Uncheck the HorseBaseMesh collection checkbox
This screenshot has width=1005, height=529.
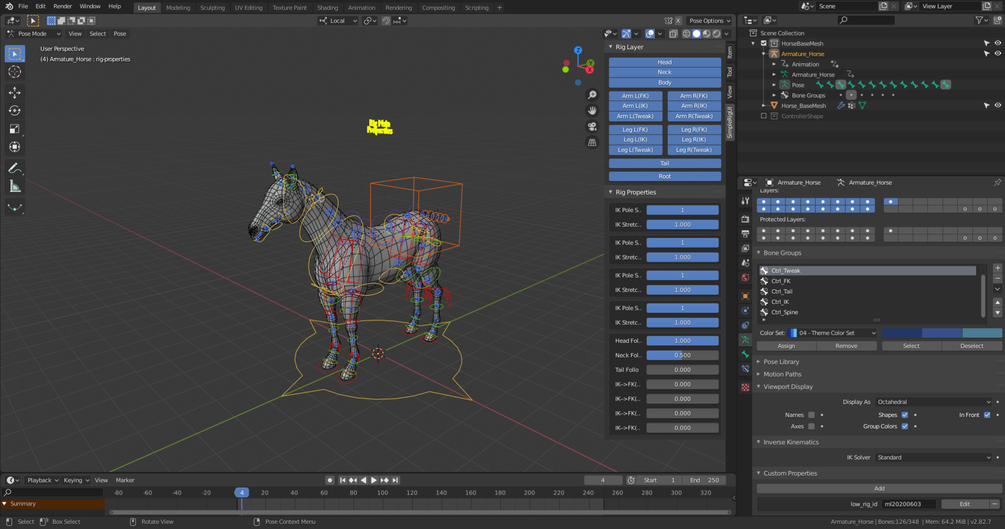[x=763, y=44]
